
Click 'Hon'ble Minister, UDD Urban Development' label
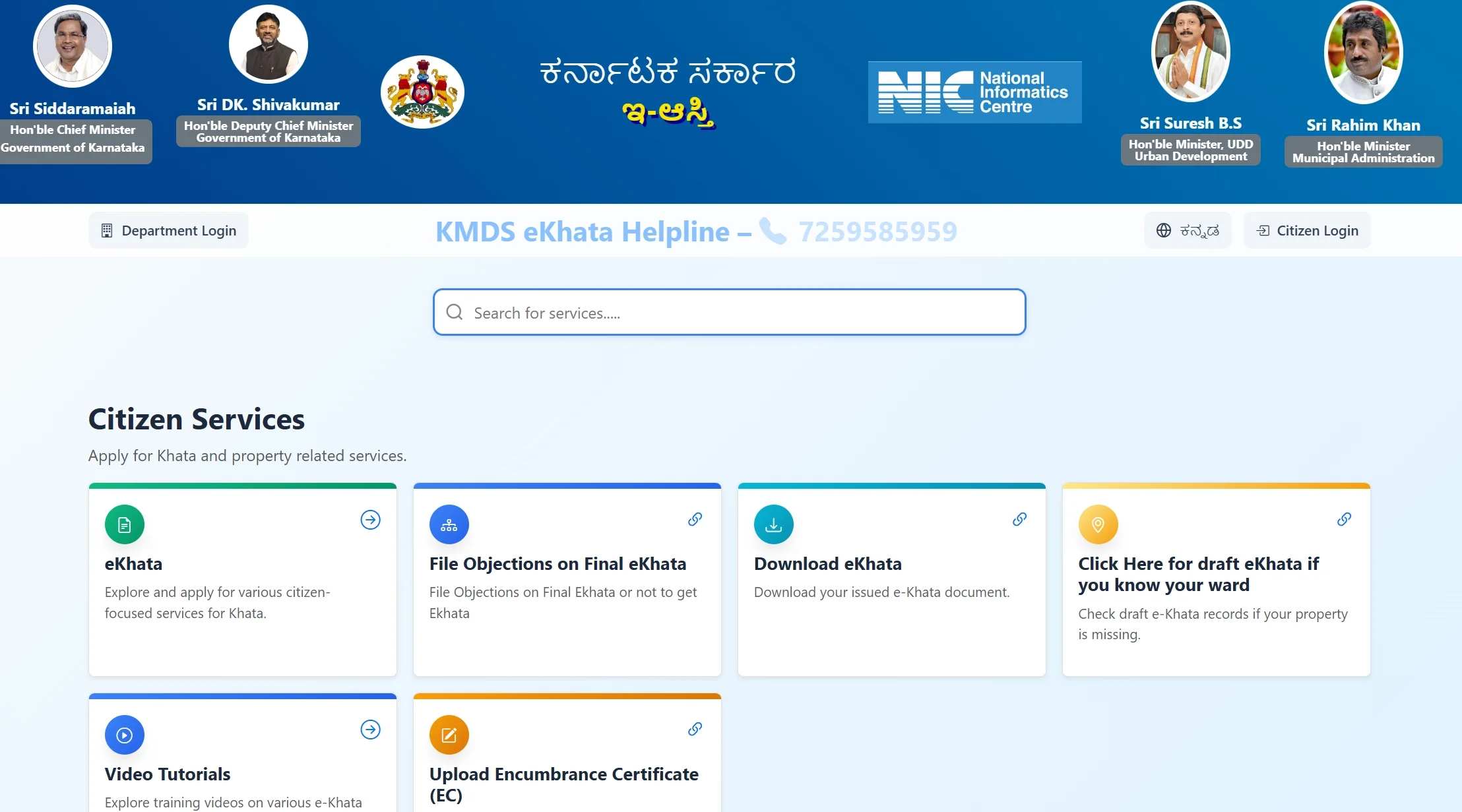tap(1191, 150)
